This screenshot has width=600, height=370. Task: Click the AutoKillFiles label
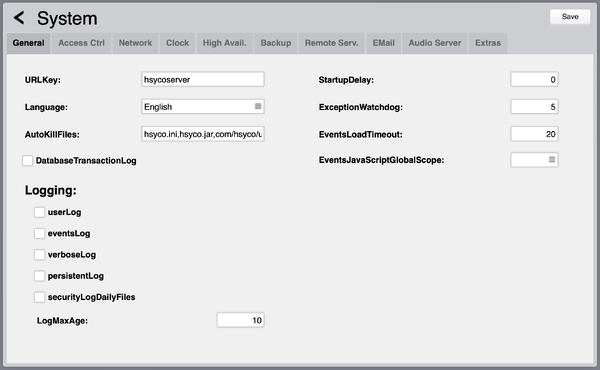tap(52, 134)
